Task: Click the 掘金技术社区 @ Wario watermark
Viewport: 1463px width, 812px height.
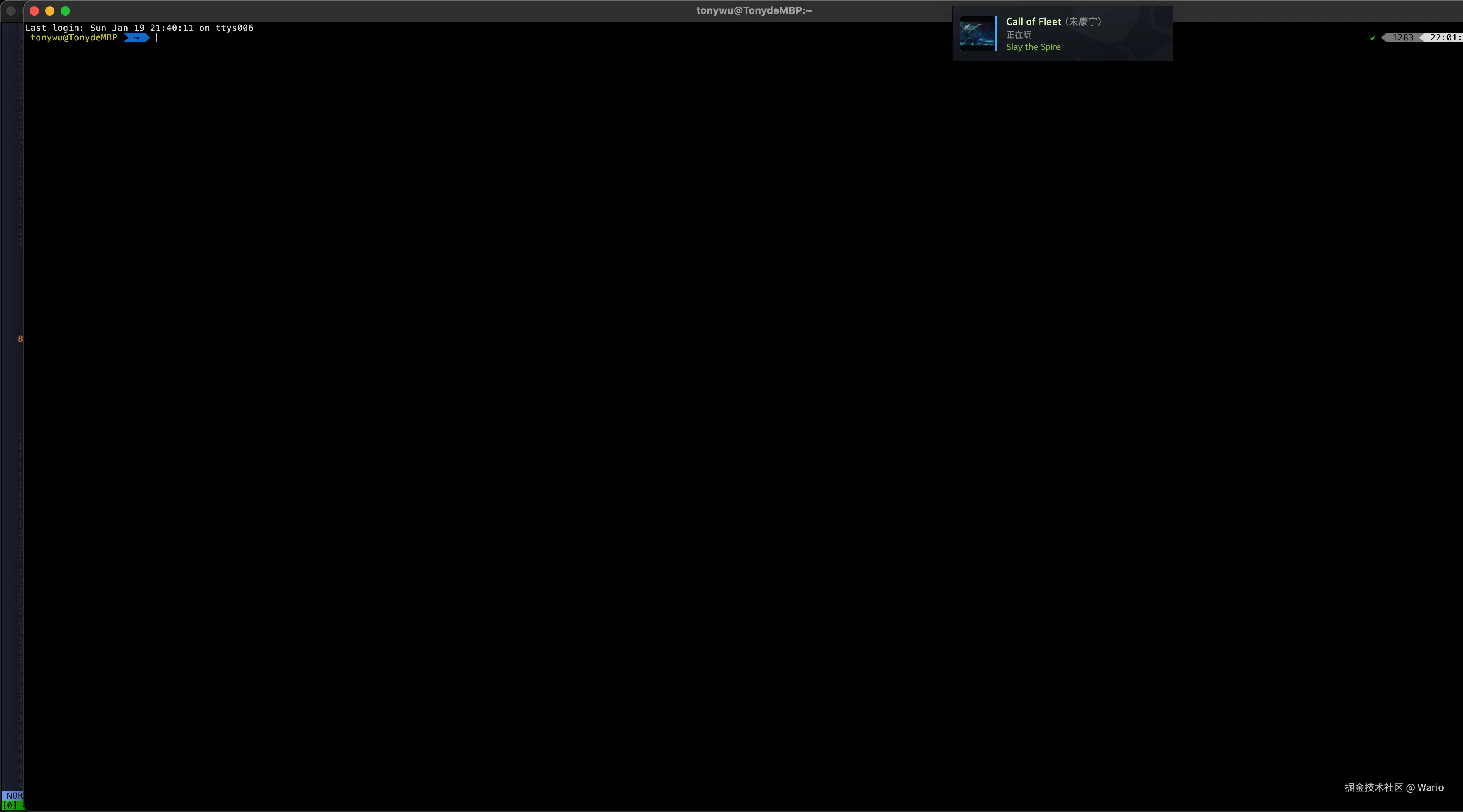Action: pos(1394,787)
